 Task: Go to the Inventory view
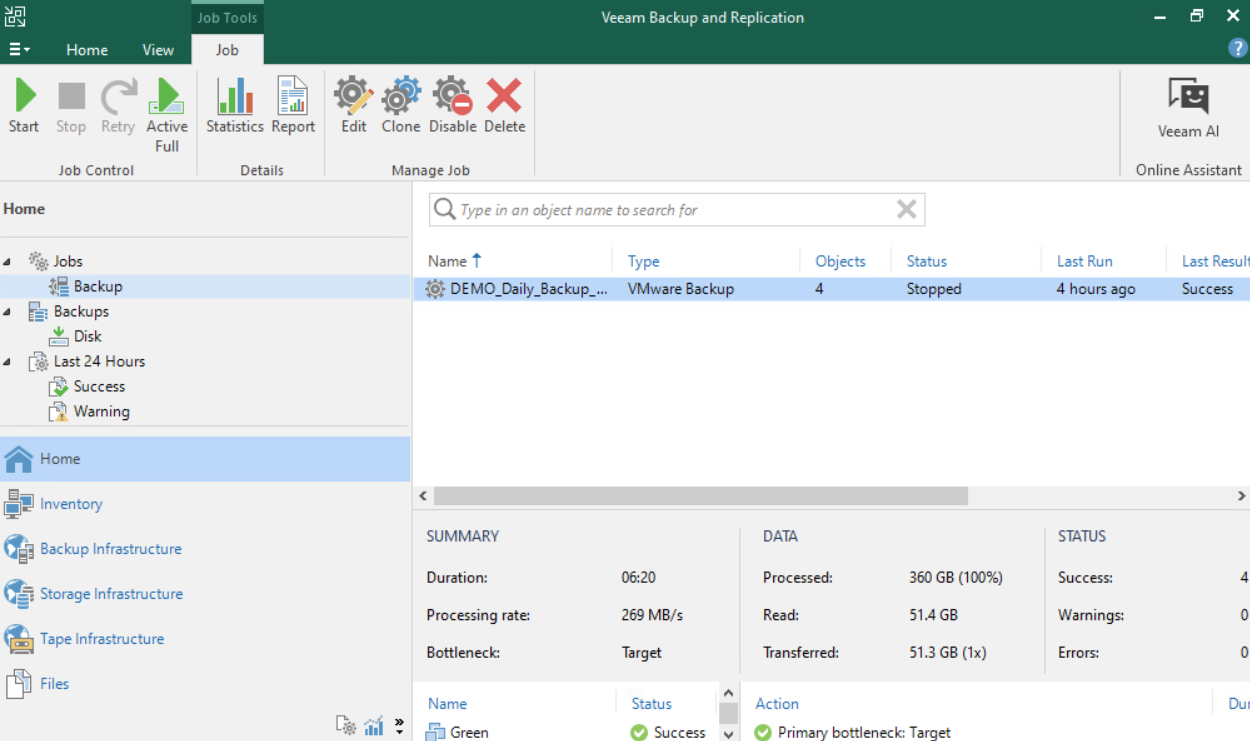point(71,504)
